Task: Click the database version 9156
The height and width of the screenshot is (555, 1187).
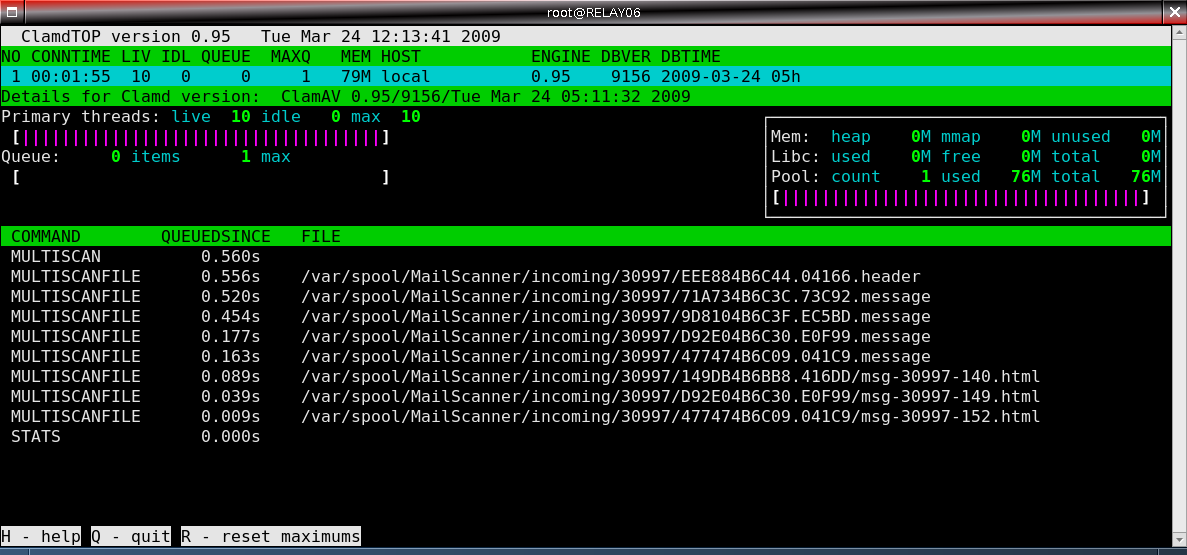Action: point(631,76)
